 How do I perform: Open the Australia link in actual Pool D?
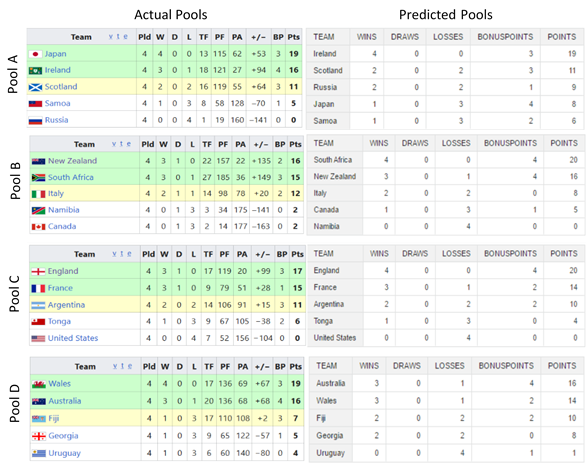65,401
